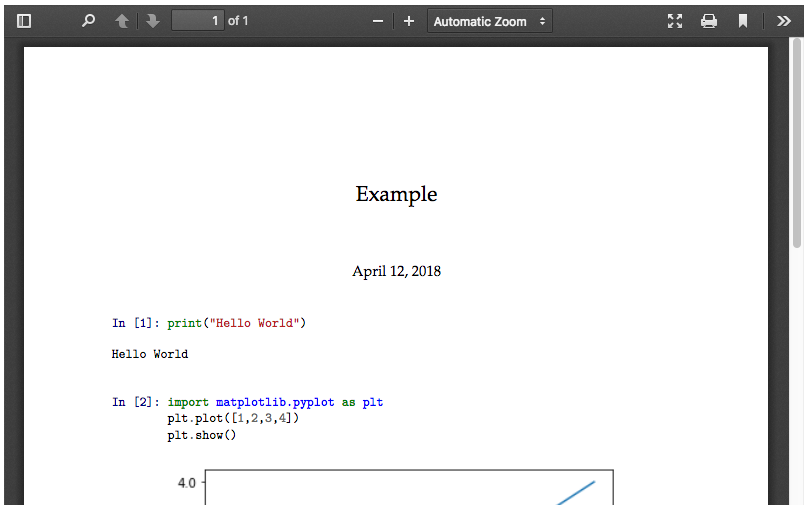This screenshot has width=808, height=511.
Task: Click the 4.0 axis tick label
Action: [x=187, y=483]
